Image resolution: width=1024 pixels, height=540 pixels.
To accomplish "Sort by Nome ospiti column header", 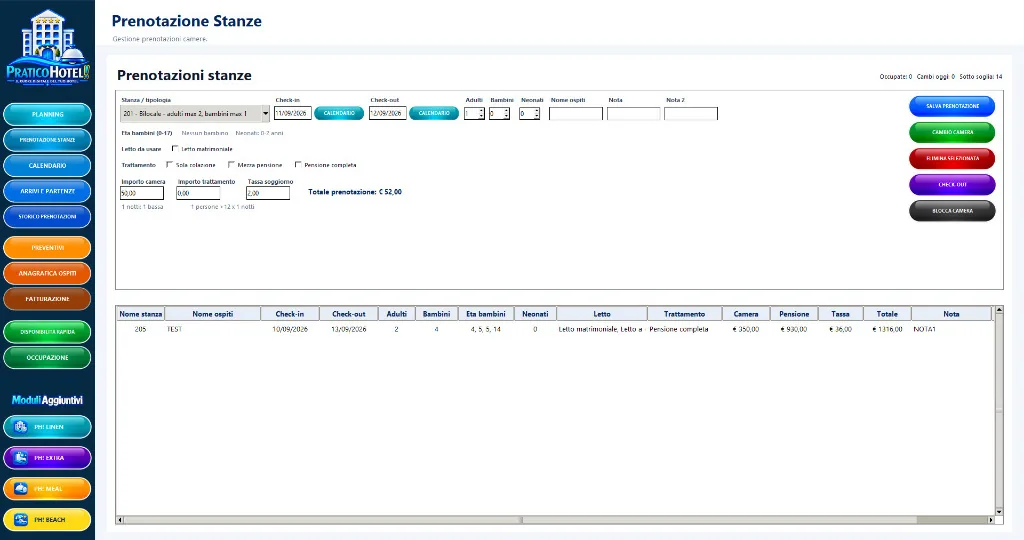I will pos(212,314).
